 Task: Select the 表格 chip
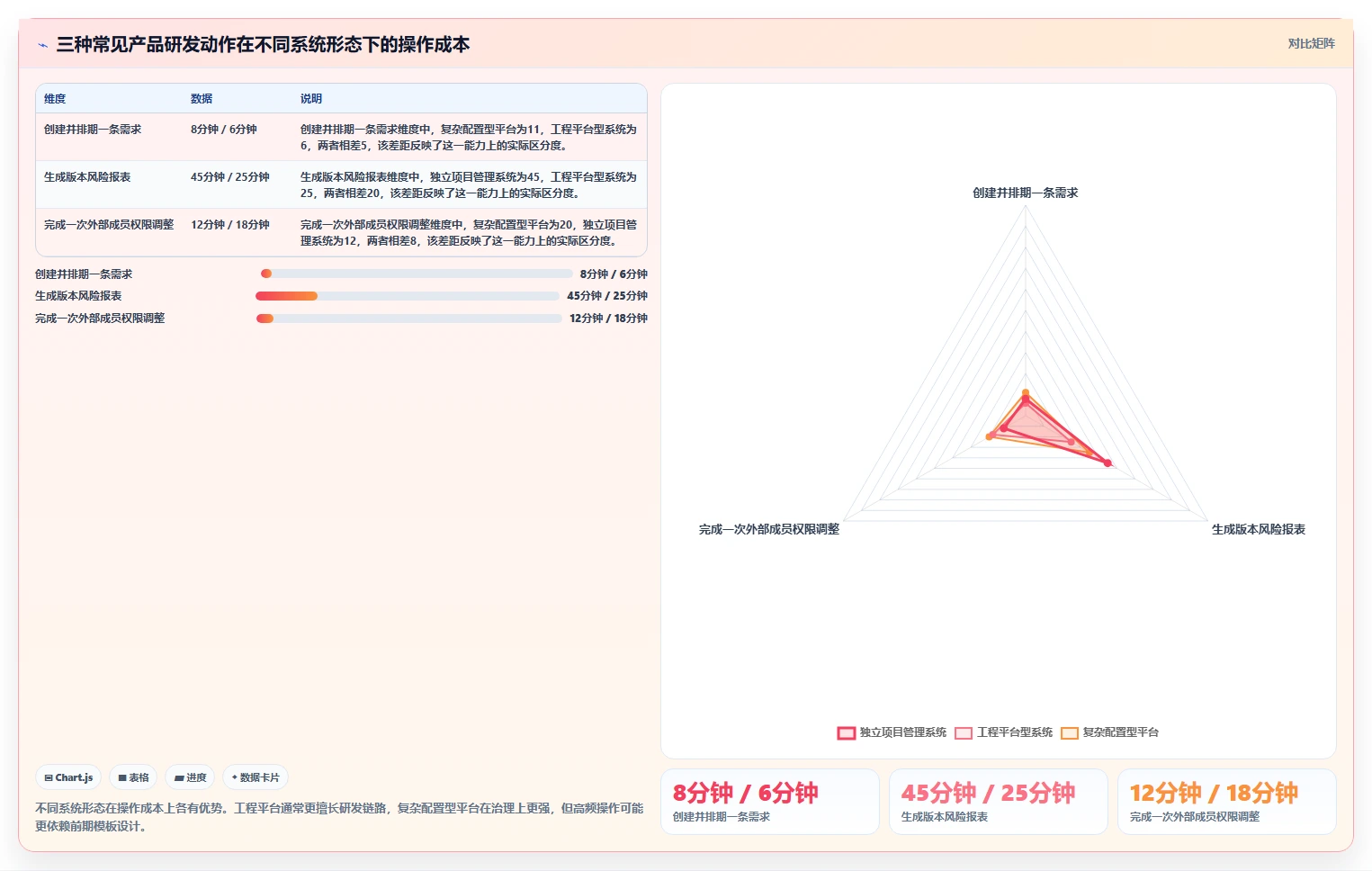133,777
